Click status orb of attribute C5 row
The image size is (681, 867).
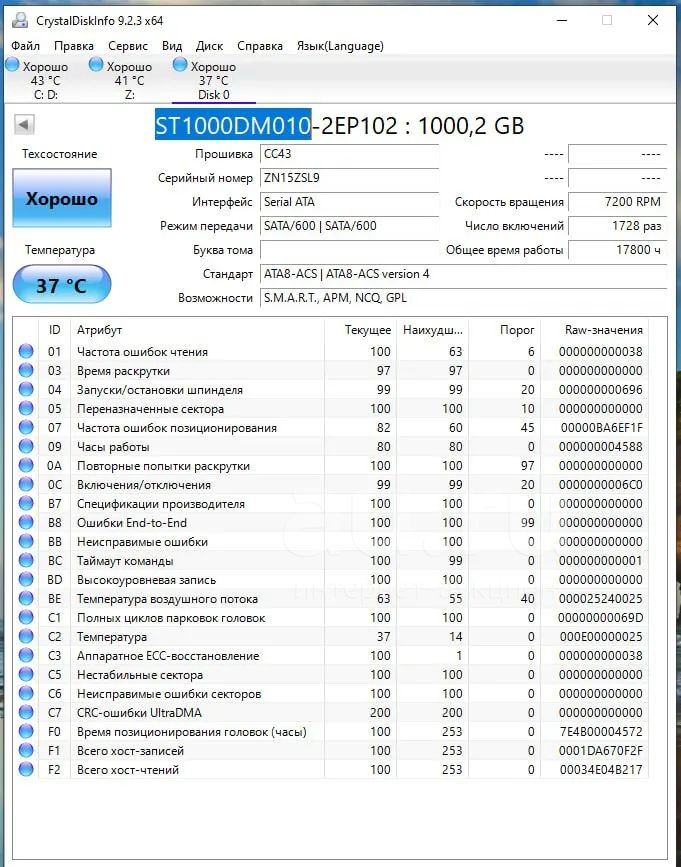[x=26, y=675]
